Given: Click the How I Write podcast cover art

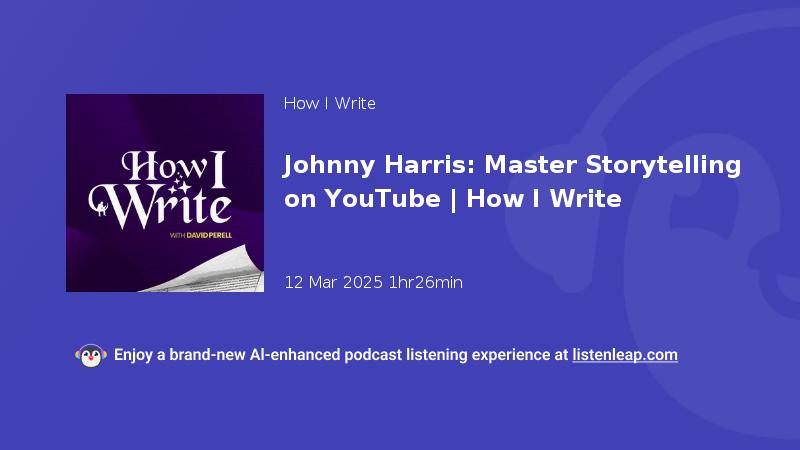Looking at the screenshot, I should [165, 193].
